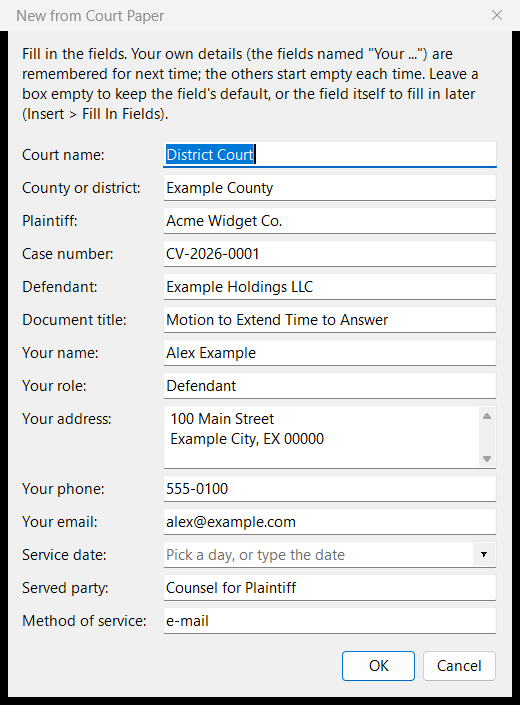Click the "Plaintiff:" label

[49, 221]
